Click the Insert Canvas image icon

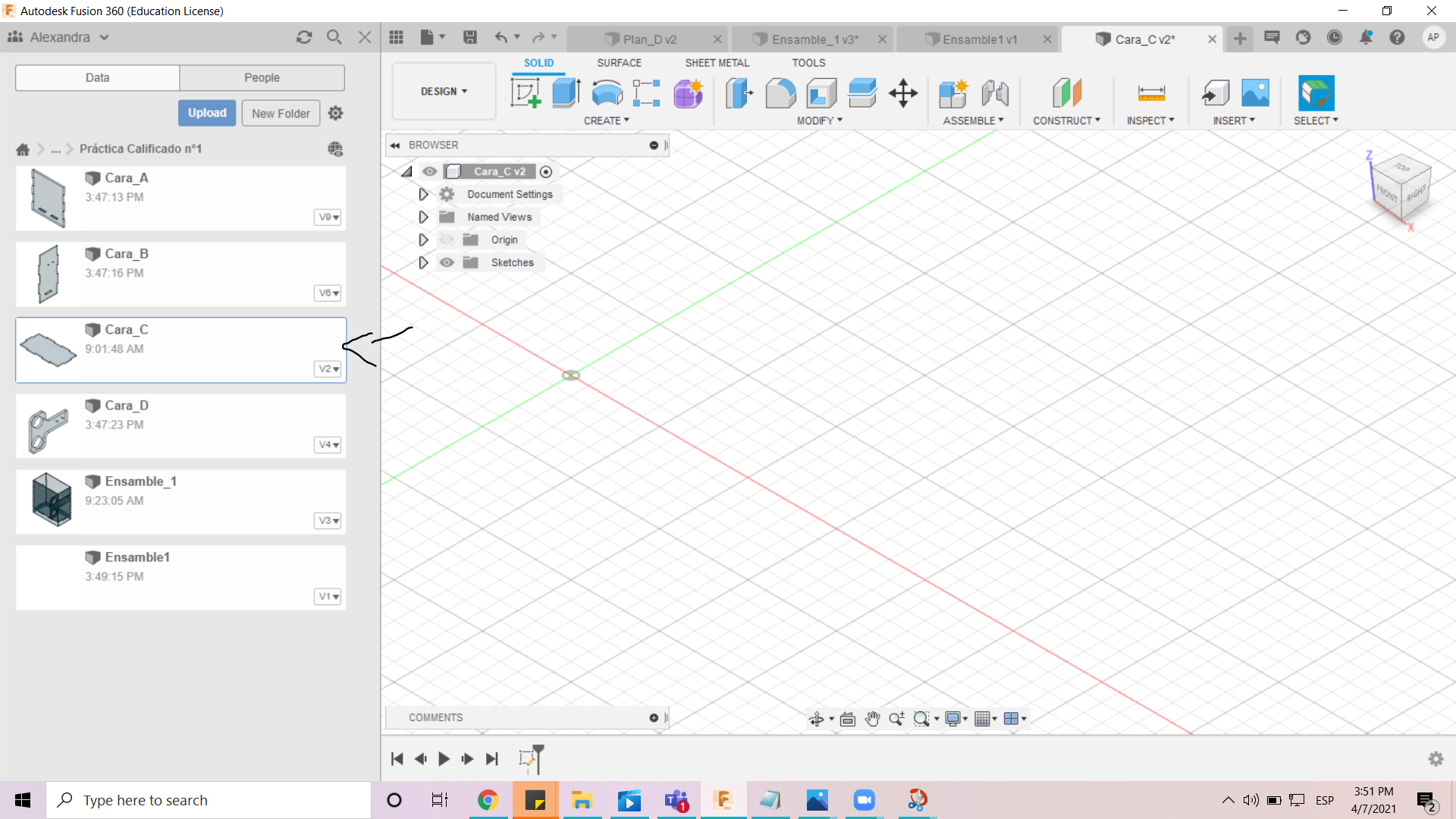point(1255,93)
